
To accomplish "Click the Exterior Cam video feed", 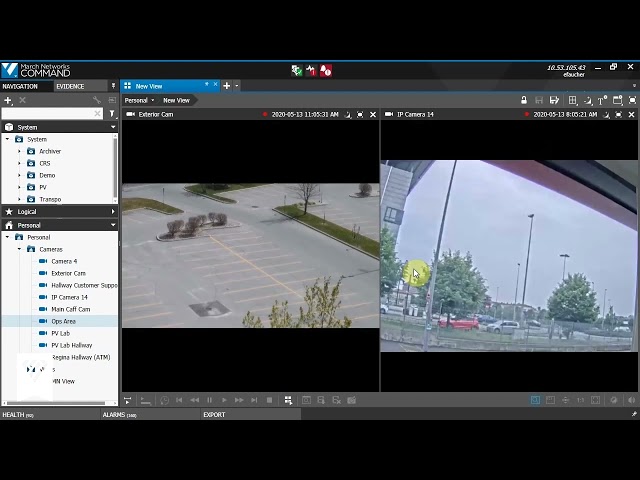I will 251,256.
